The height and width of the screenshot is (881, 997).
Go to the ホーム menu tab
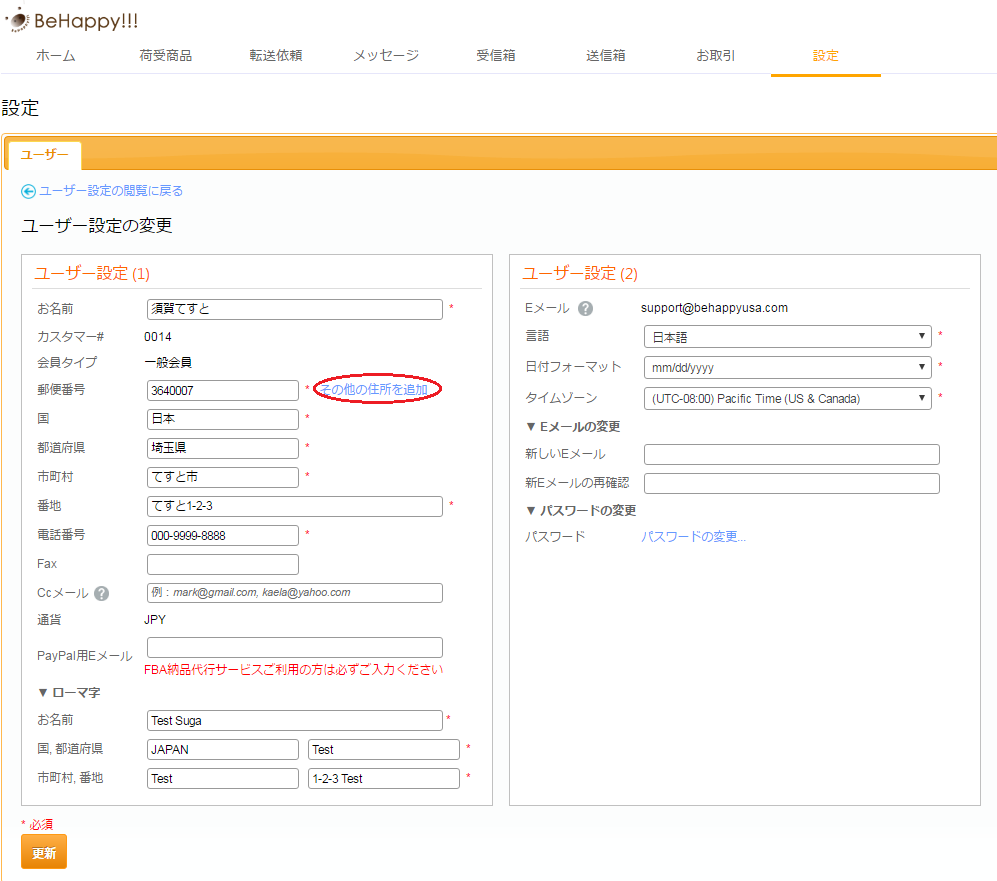pos(55,56)
